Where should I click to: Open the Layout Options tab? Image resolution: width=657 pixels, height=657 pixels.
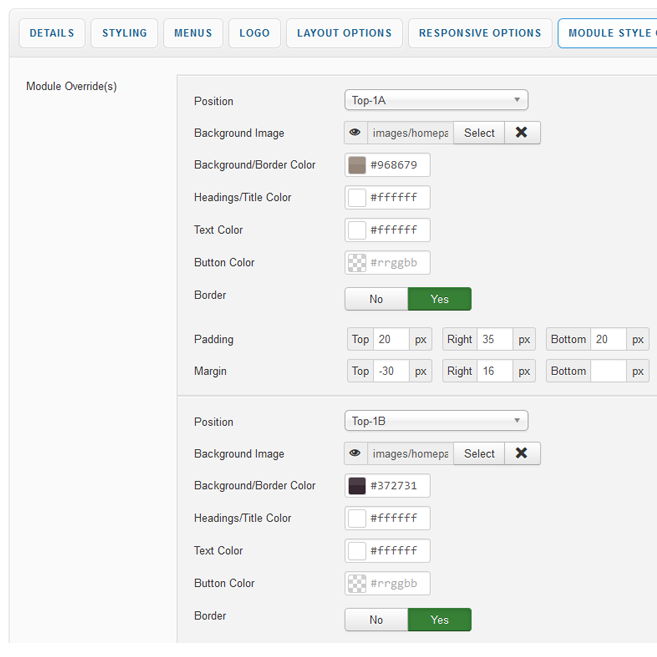[344, 33]
